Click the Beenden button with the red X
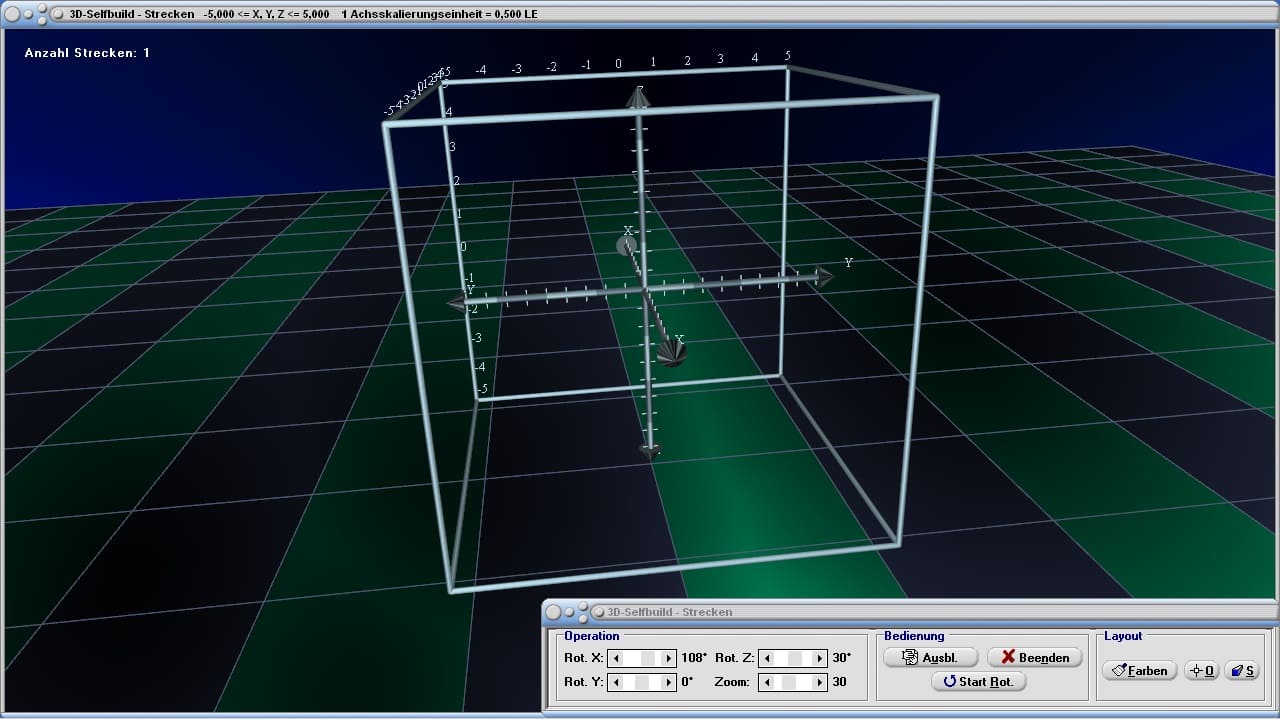This screenshot has height=720, width=1280. (x=1035, y=657)
